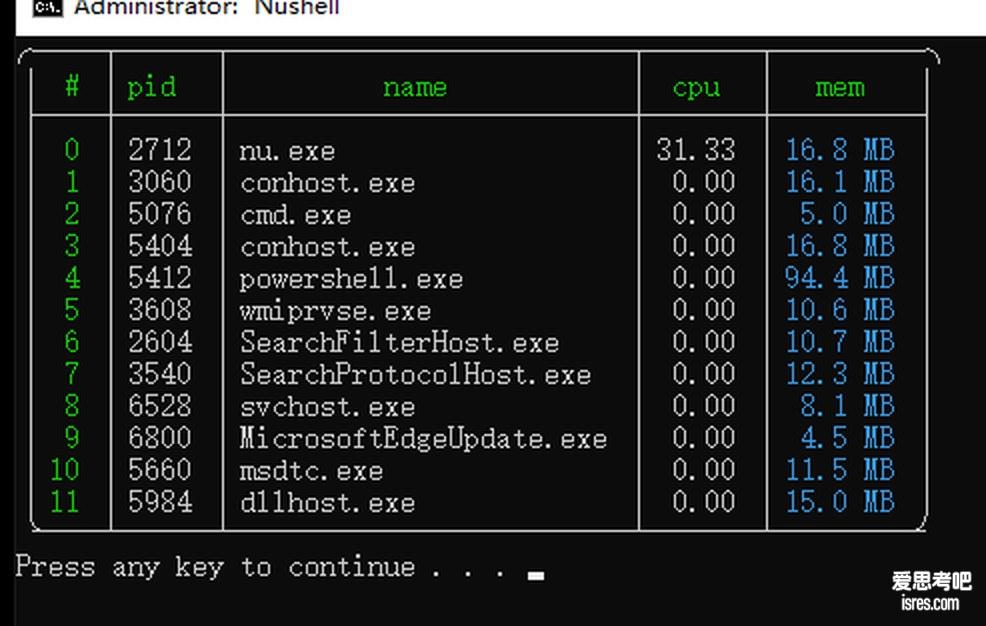Select the msdtc.exe process name

pyautogui.click(x=311, y=471)
